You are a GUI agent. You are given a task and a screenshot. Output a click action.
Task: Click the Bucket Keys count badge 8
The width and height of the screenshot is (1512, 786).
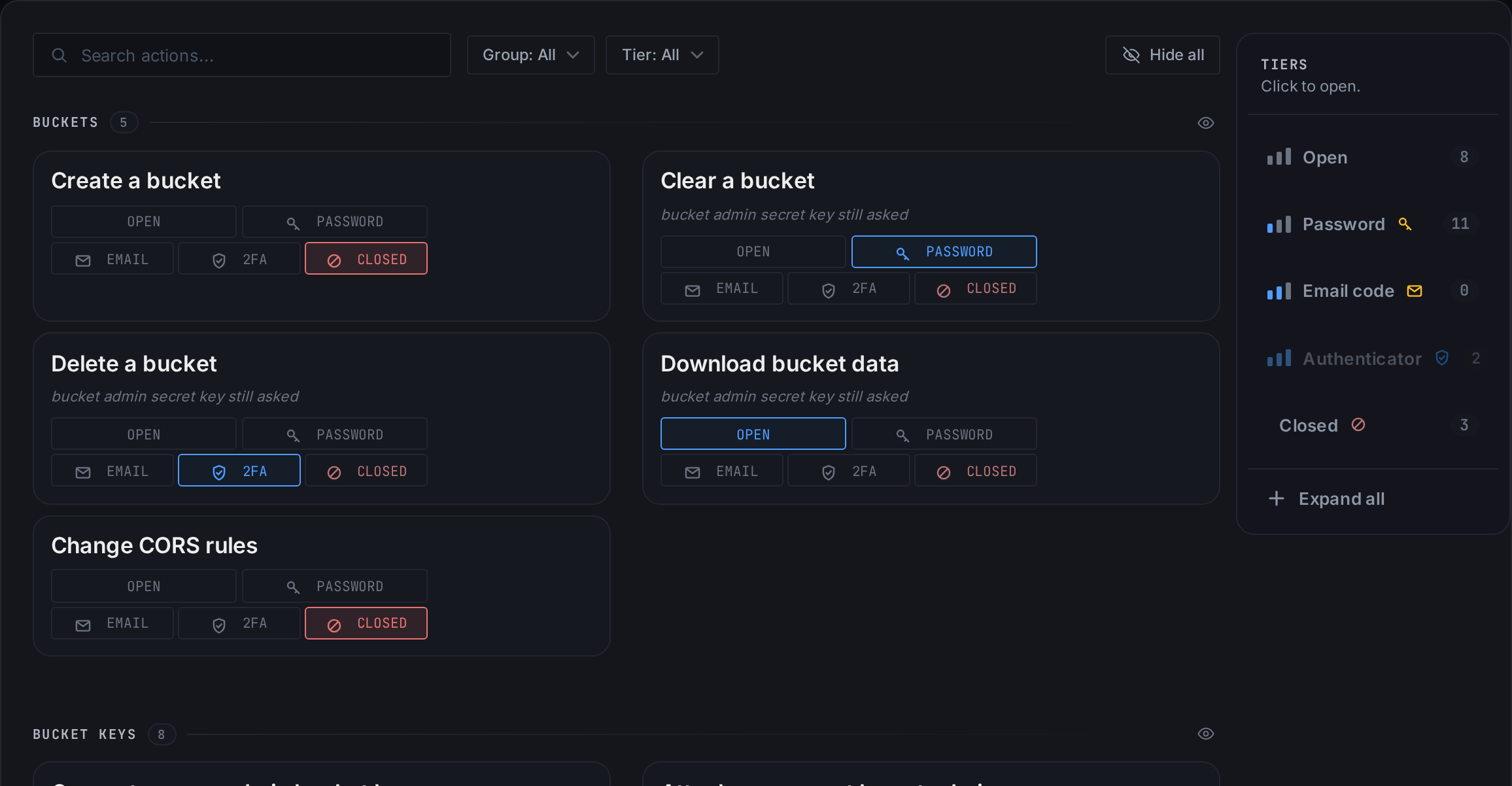pos(162,734)
